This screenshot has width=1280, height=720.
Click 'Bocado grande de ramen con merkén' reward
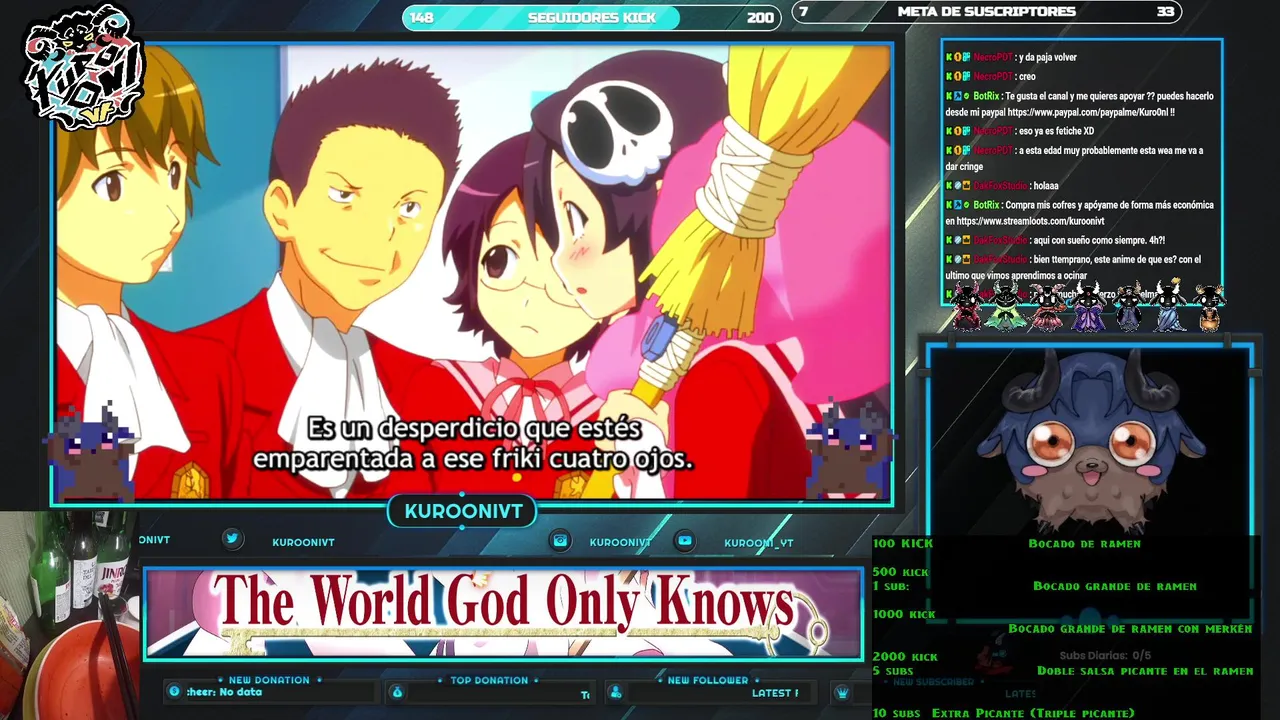(x=1130, y=628)
